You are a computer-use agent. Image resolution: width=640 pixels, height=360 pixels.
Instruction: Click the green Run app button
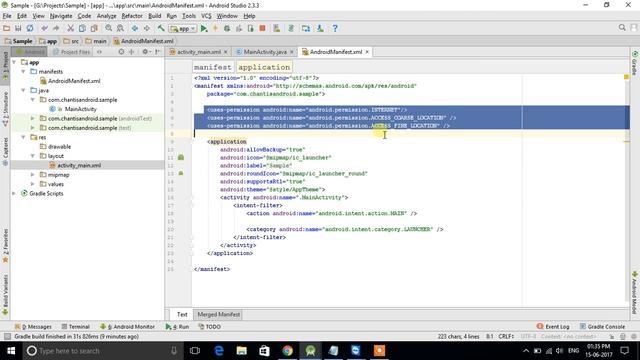[x=204, y=28]
